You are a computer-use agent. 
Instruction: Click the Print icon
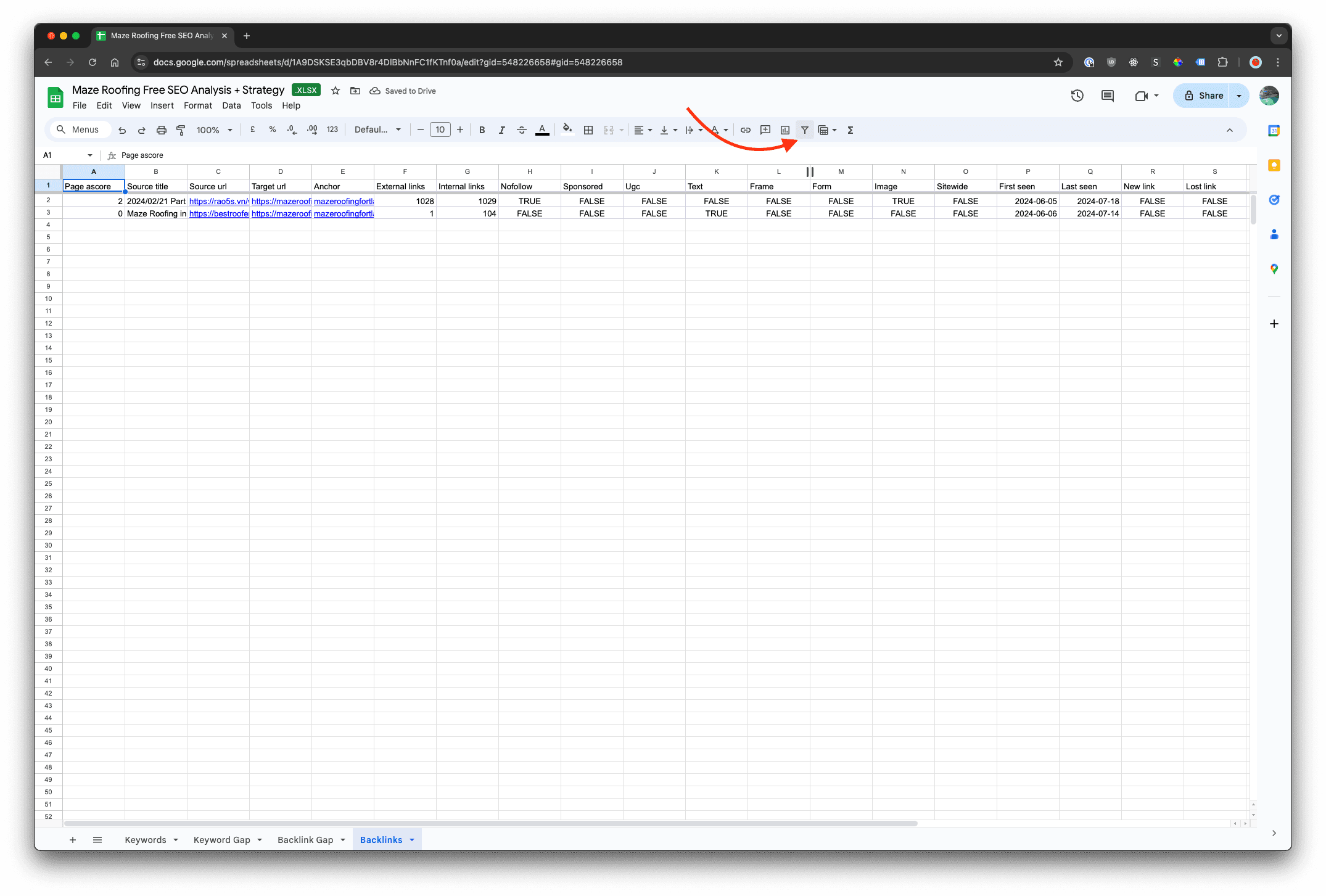coord(162,130)
